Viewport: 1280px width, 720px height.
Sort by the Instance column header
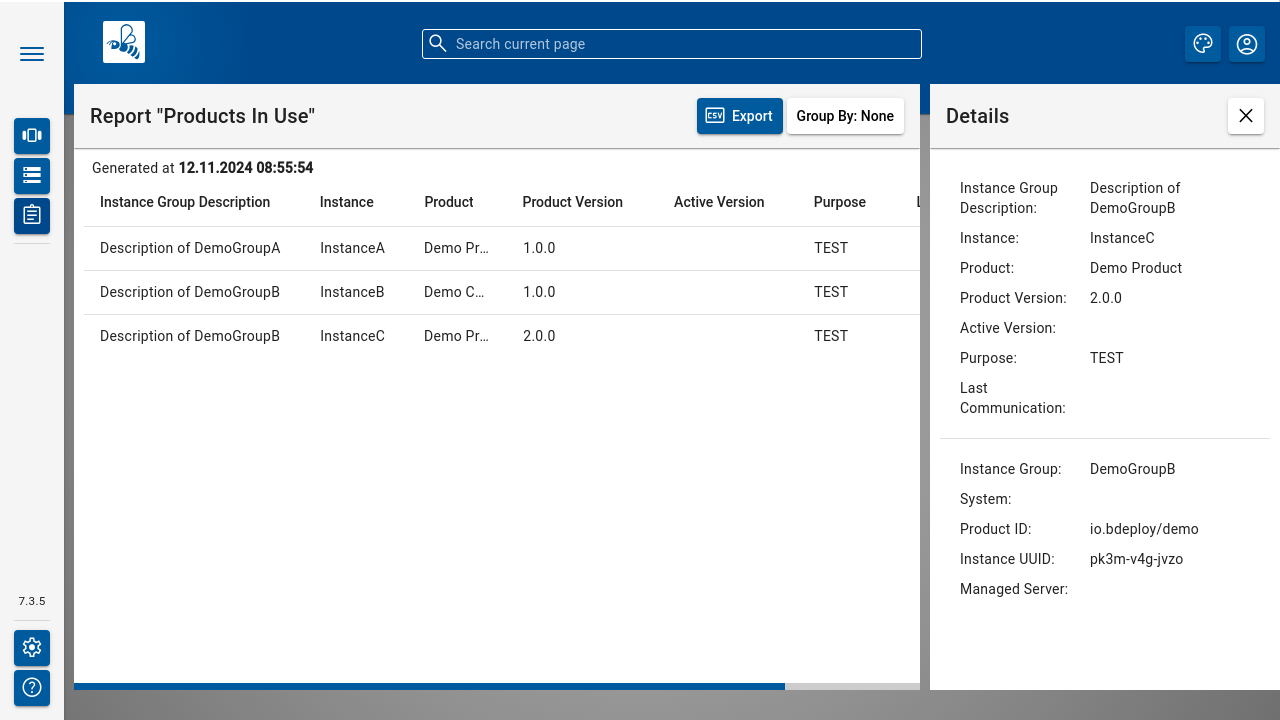[347, 202]
